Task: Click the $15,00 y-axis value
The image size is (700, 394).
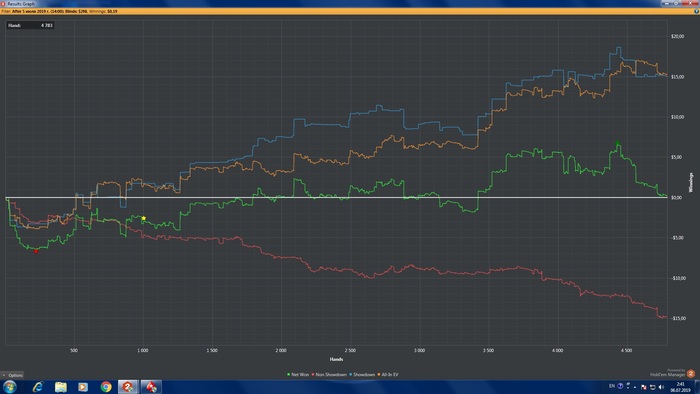Action: [x=677, y=77]
